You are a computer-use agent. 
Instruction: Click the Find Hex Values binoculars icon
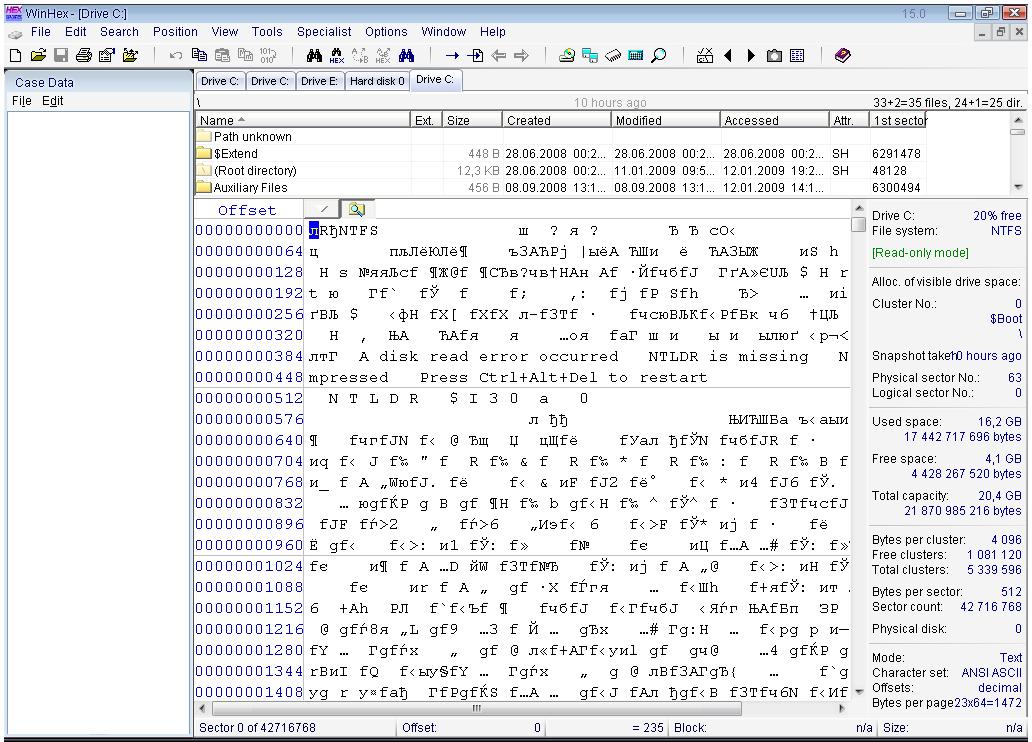coord(336,56)
